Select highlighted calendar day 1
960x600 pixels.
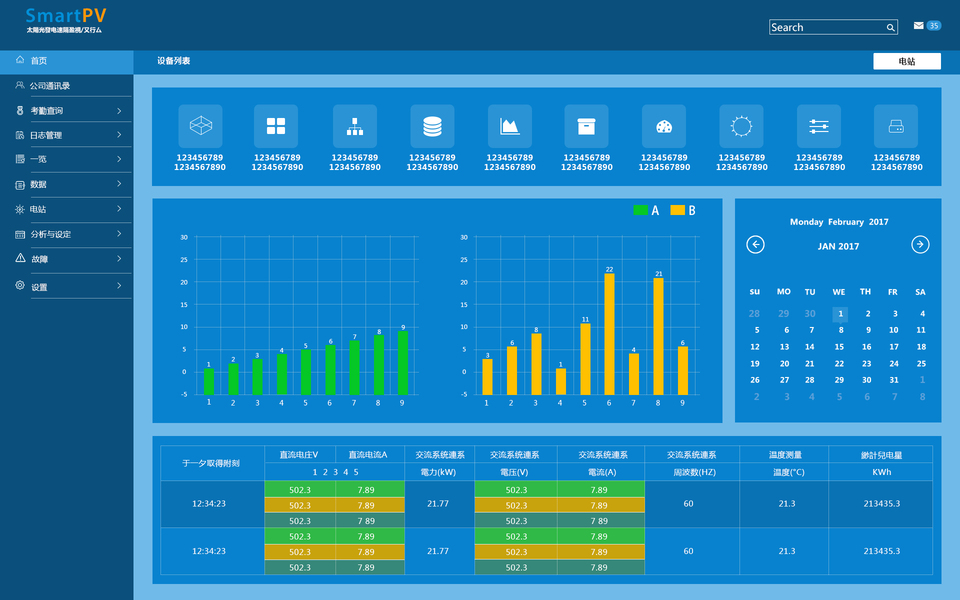point(840,314)
